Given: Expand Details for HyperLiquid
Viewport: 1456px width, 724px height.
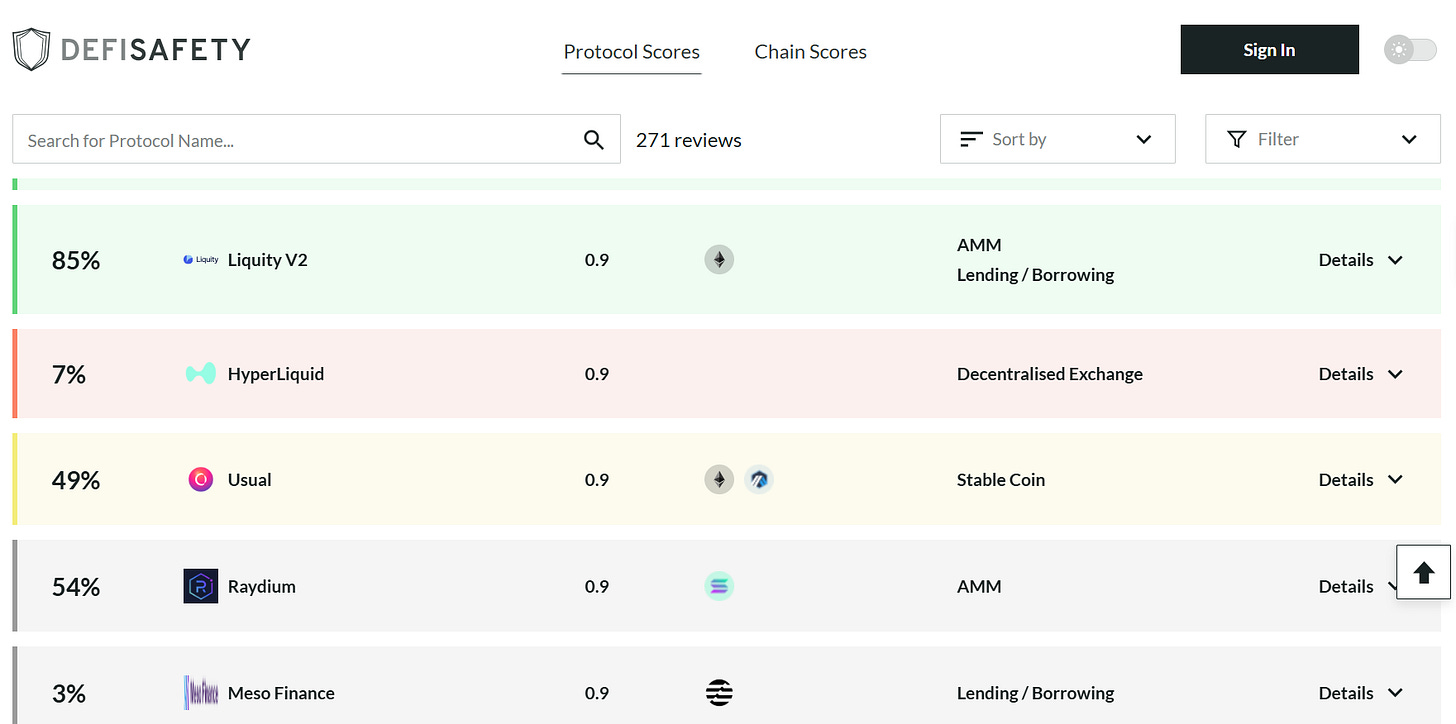Looking at the screenshot, I should click(1361, 373).
